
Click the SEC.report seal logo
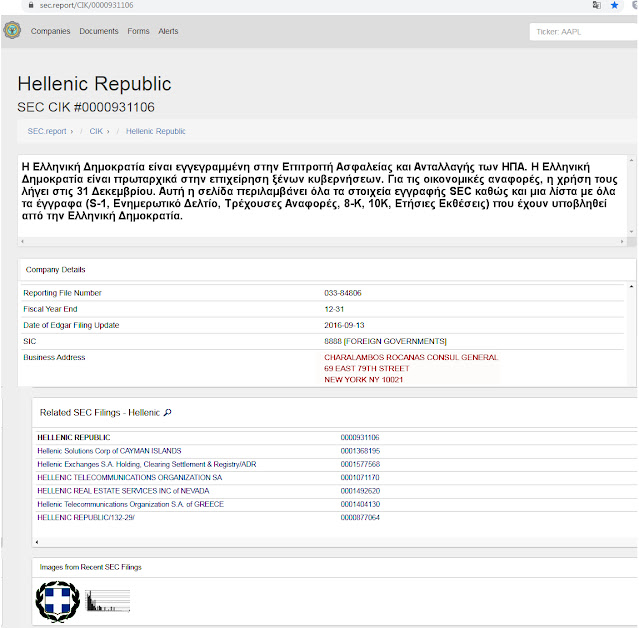(12, 30)
